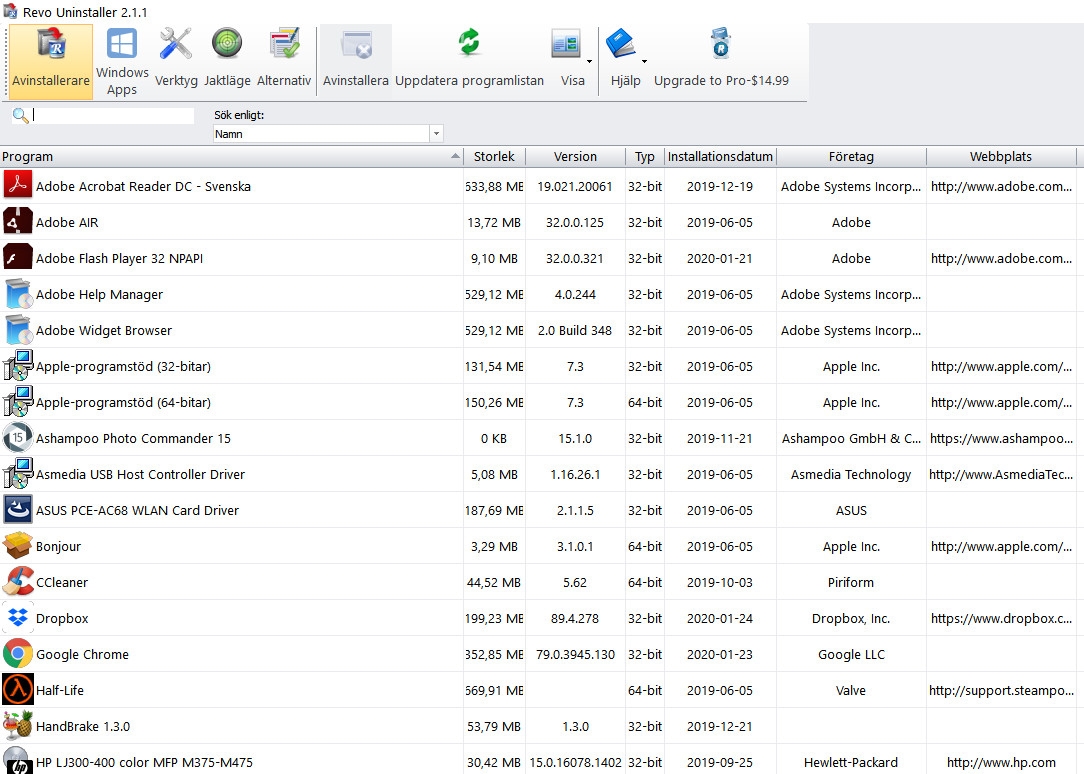Click the program search input field
Viewport: 1084px width, 774px height.
(x=113, y=116)
